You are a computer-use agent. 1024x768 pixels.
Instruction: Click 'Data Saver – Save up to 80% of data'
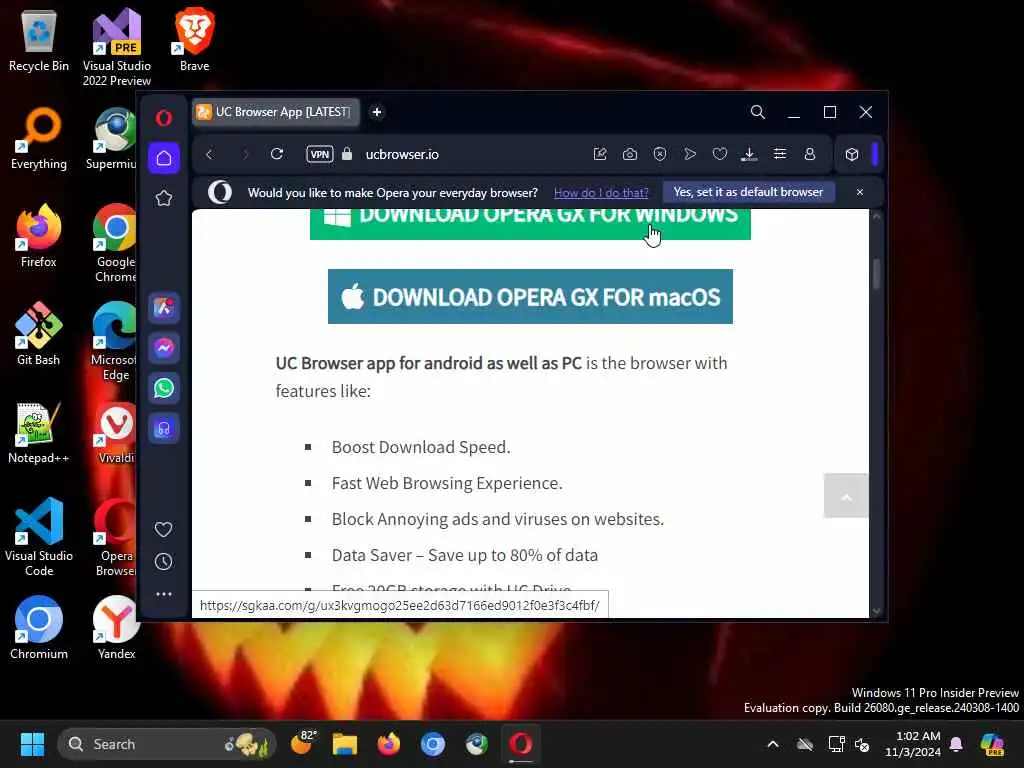[464, 555]
